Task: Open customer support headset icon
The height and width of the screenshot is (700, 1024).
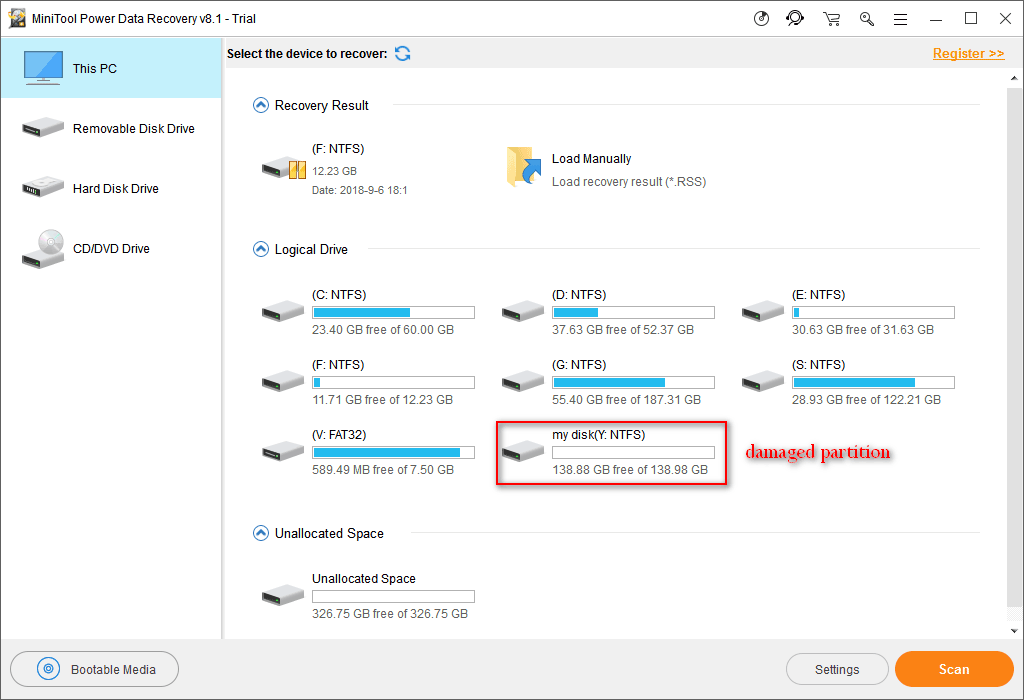Action: click(x=795, y=18)
